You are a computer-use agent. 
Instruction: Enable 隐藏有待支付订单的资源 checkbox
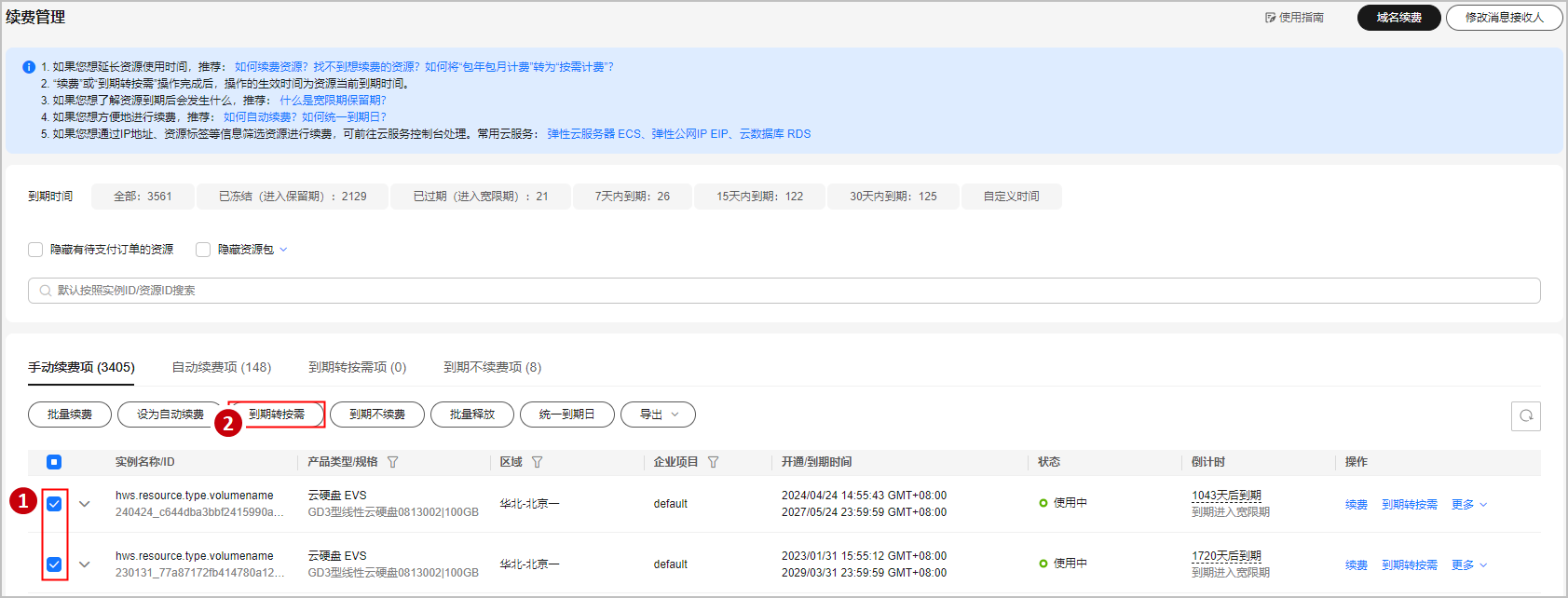[35, 250]
